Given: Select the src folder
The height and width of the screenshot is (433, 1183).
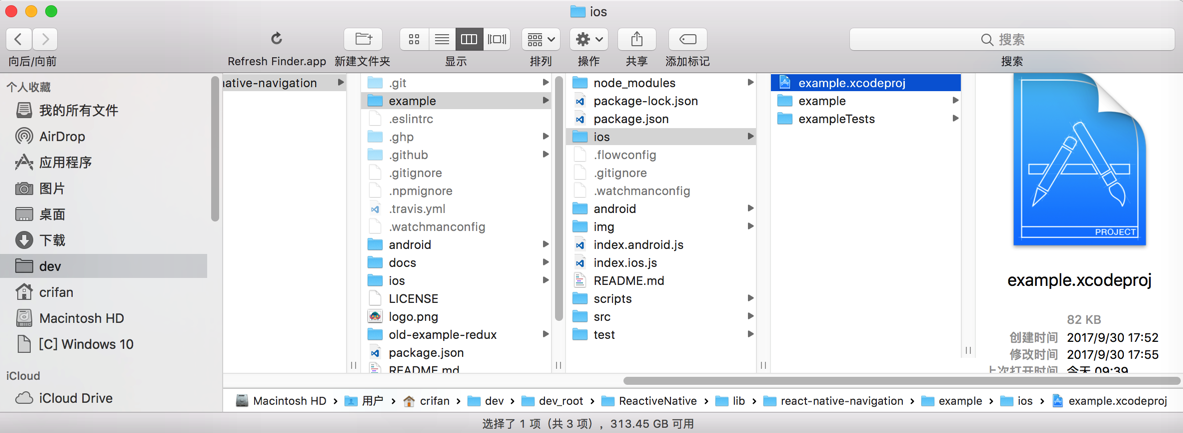Looking at the screenshot, I should point(662,317).
